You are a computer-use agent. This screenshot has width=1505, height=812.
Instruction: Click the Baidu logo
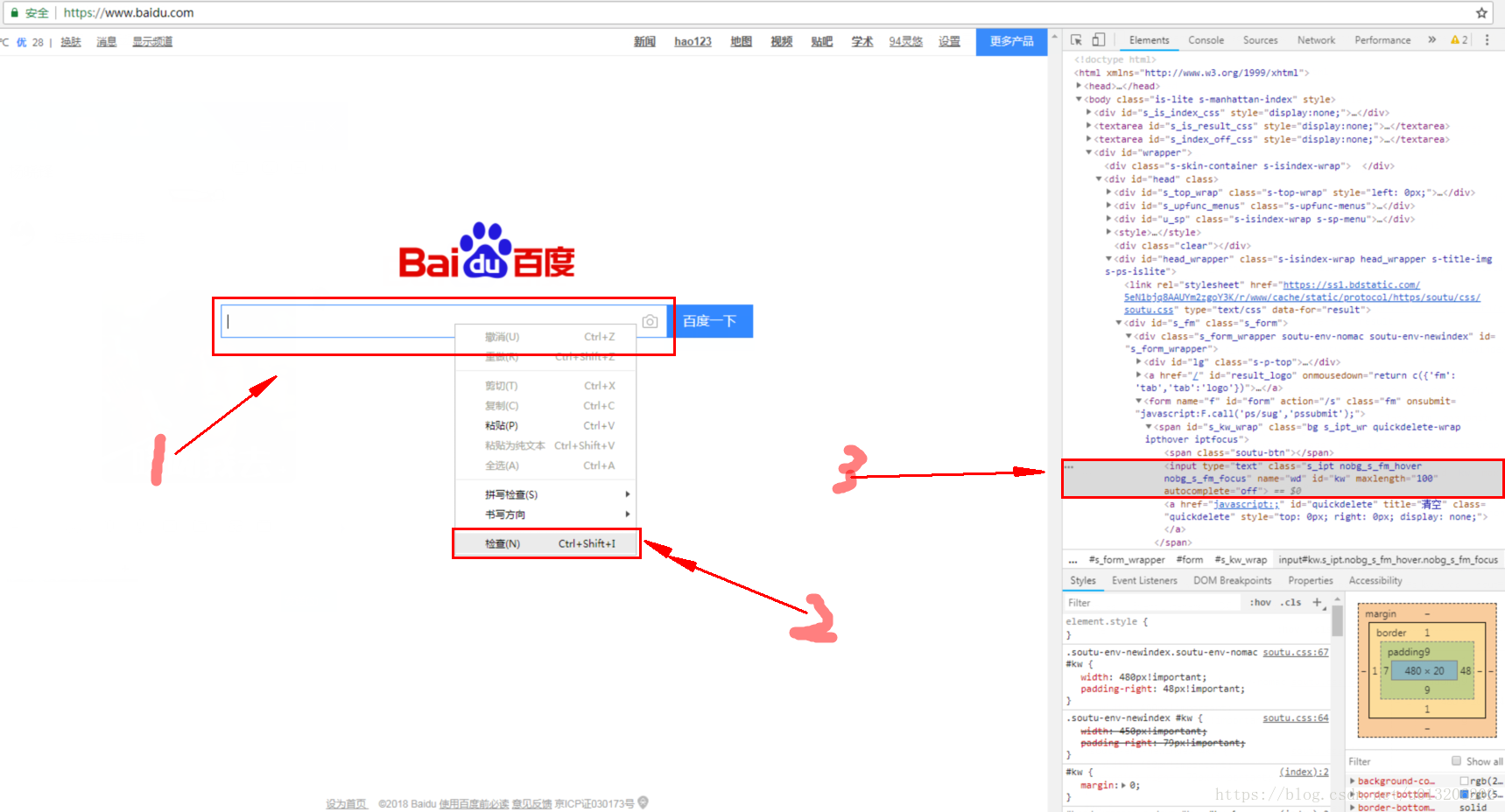tap(487, 250)
